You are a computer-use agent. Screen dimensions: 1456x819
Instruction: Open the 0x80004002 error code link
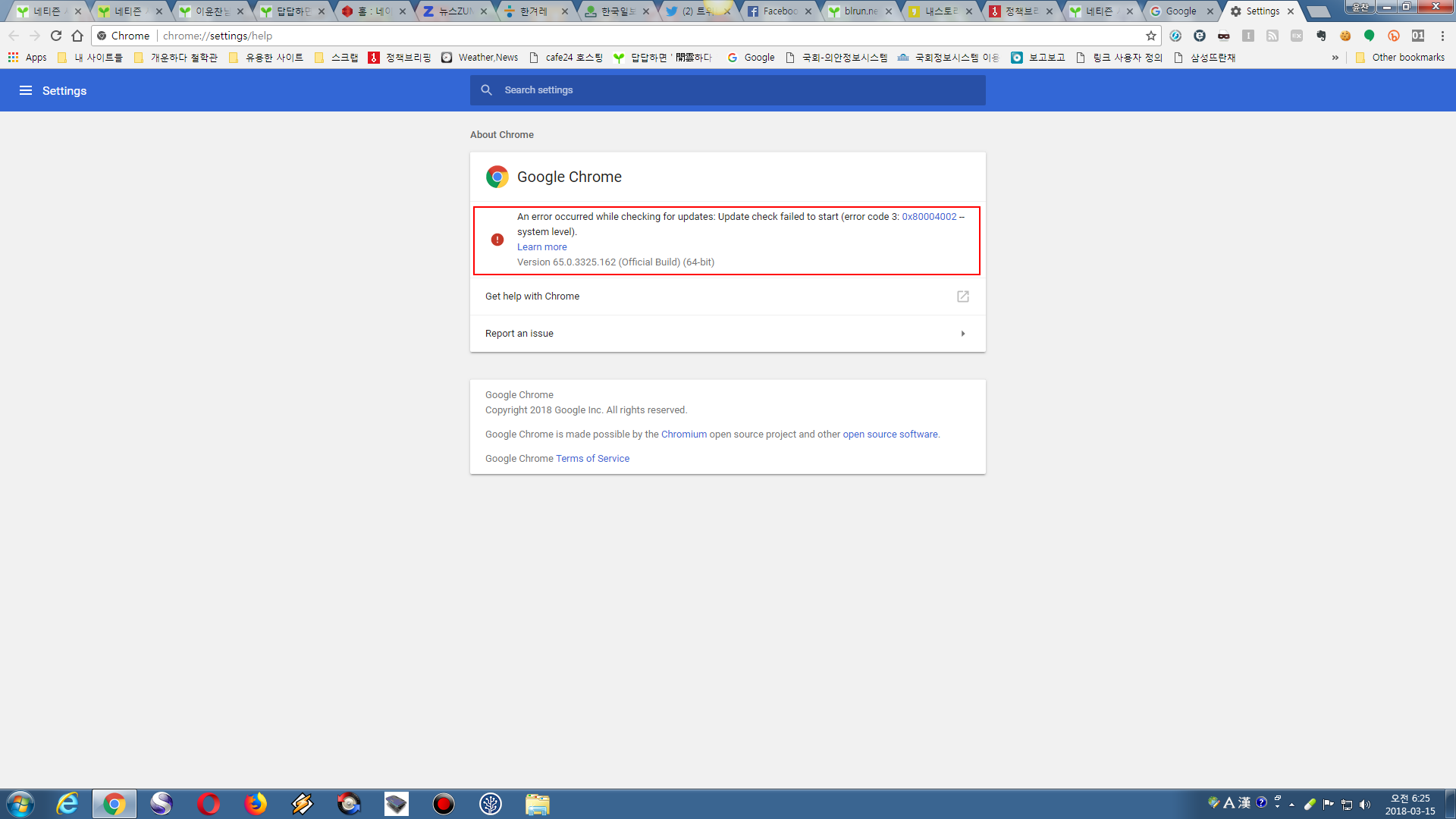pyautogui.click(x=929, y=217)
